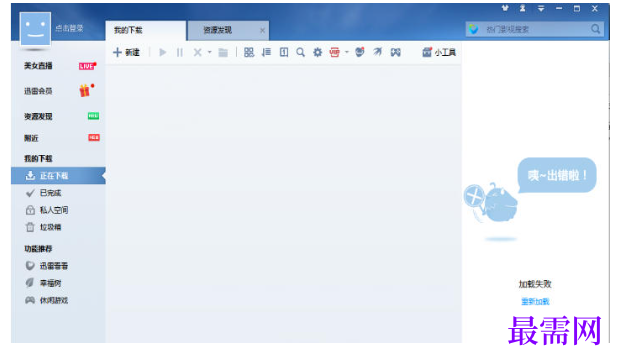Open settings via the gear icon
The width and height of the screenshot is (620, 362).
[318, 52]
